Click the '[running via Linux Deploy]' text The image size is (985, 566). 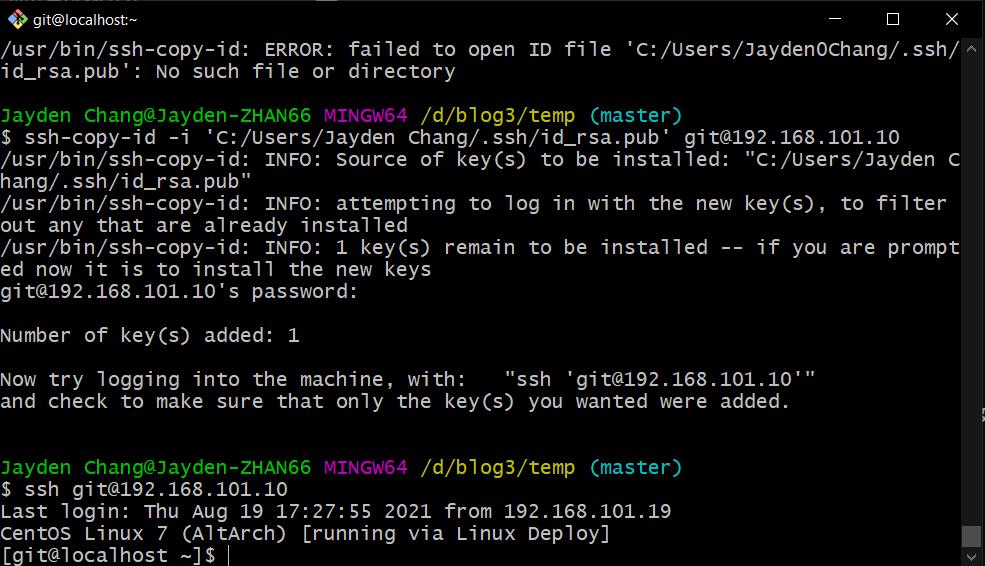tap(455, 533)
